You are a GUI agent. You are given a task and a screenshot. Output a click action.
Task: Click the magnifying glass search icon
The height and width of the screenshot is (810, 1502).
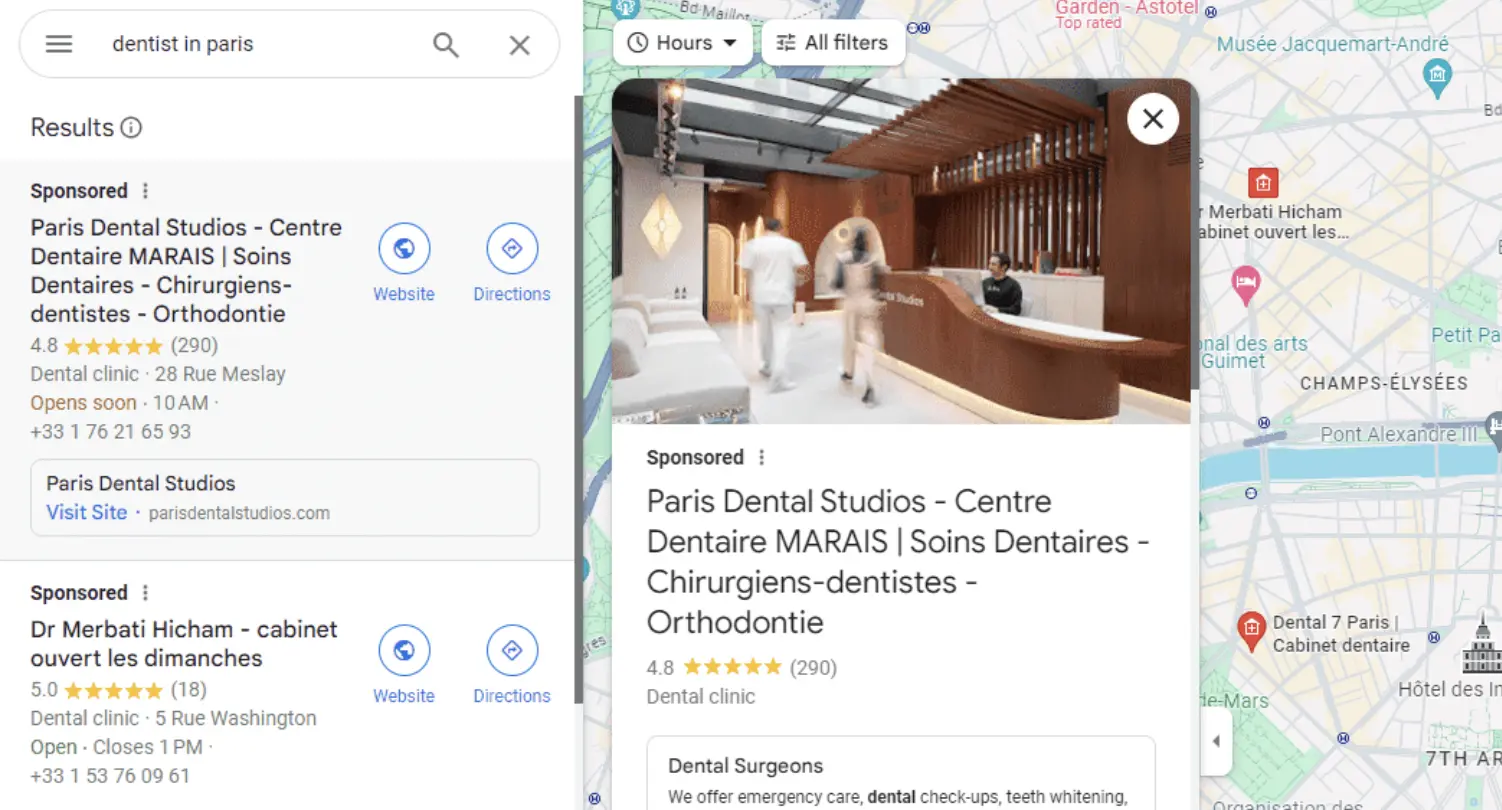(x=446, y=44)
